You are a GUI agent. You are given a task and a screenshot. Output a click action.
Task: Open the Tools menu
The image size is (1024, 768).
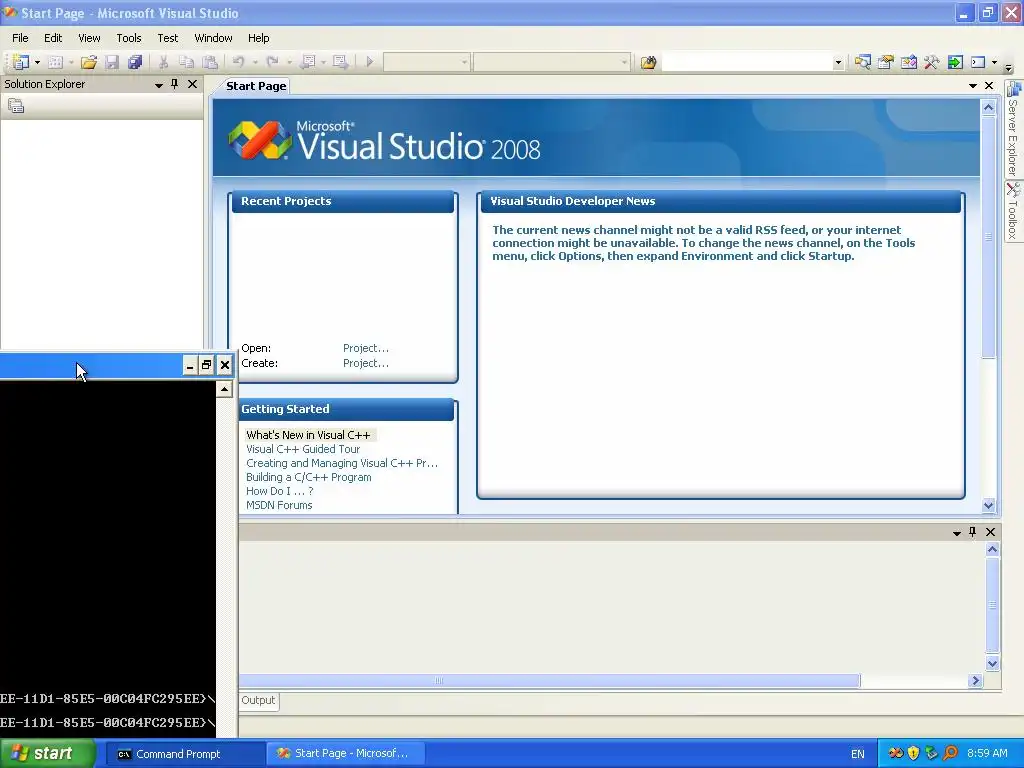click(x=129, y=38)
